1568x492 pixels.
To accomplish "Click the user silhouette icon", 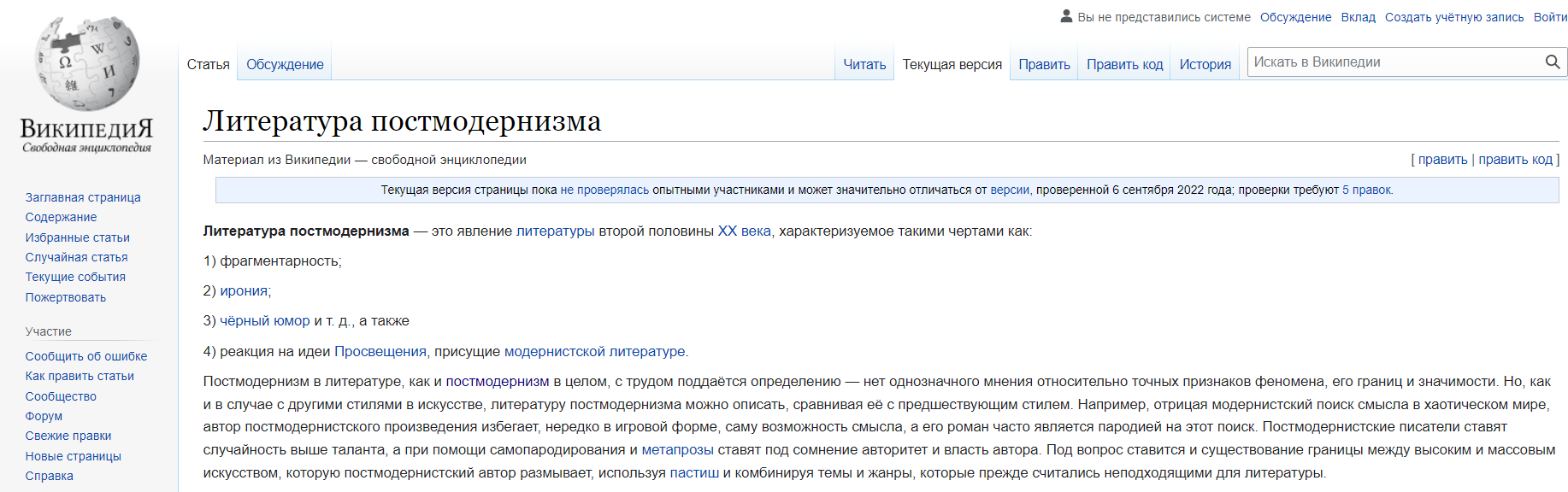I will click(1066, 16).
